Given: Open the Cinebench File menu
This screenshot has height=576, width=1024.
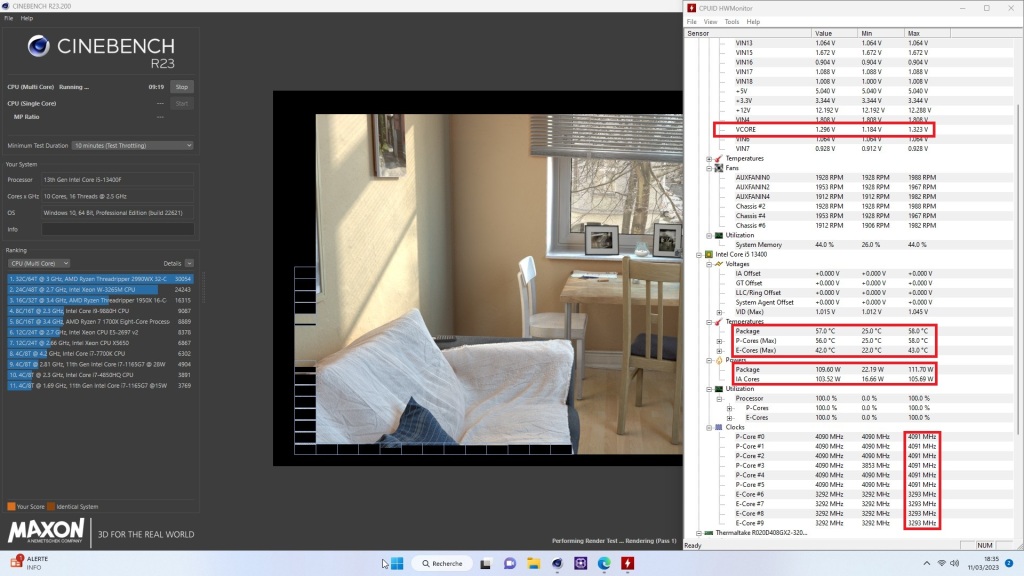Looking at the screenshot, I should (x=9, y=18).
